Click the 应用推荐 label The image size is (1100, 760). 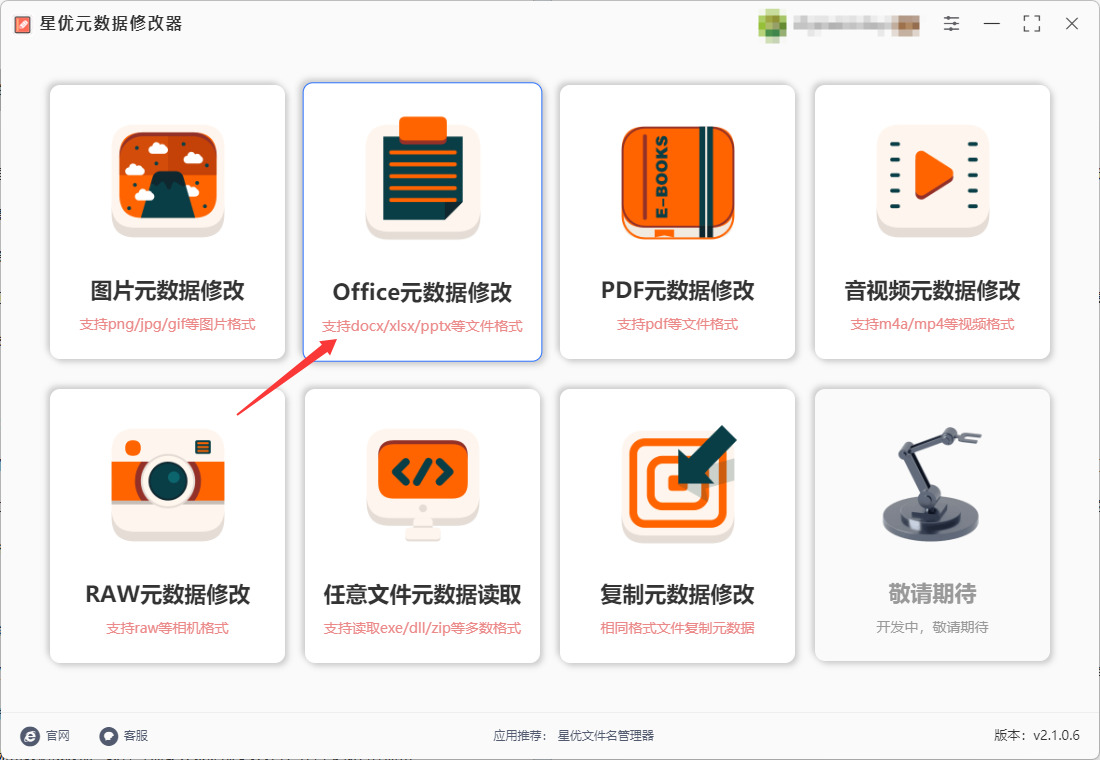tap(520, 735)
